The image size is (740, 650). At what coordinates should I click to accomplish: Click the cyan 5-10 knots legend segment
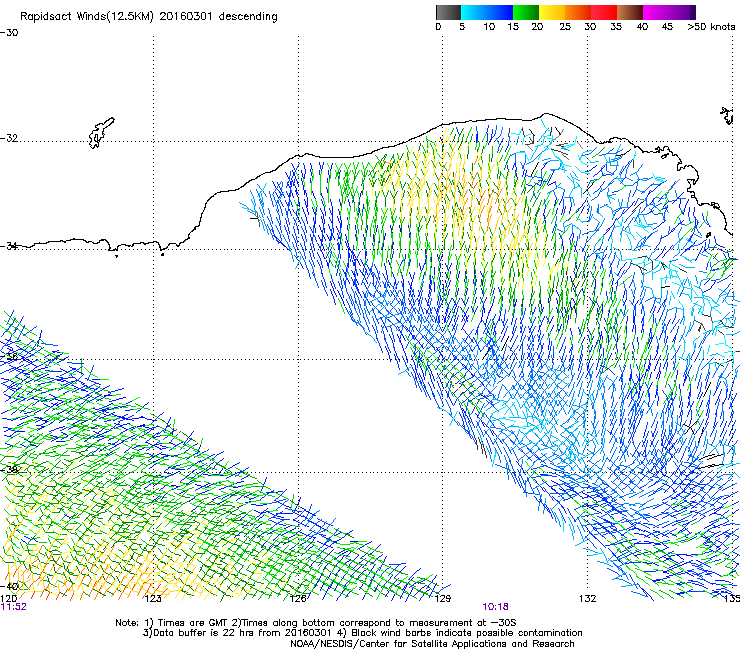point(473,12)
